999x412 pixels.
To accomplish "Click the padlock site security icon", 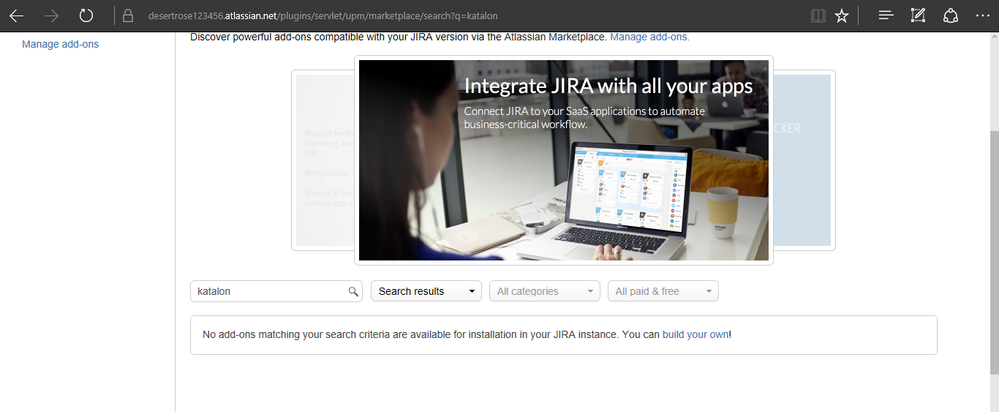I will (128, 16).
